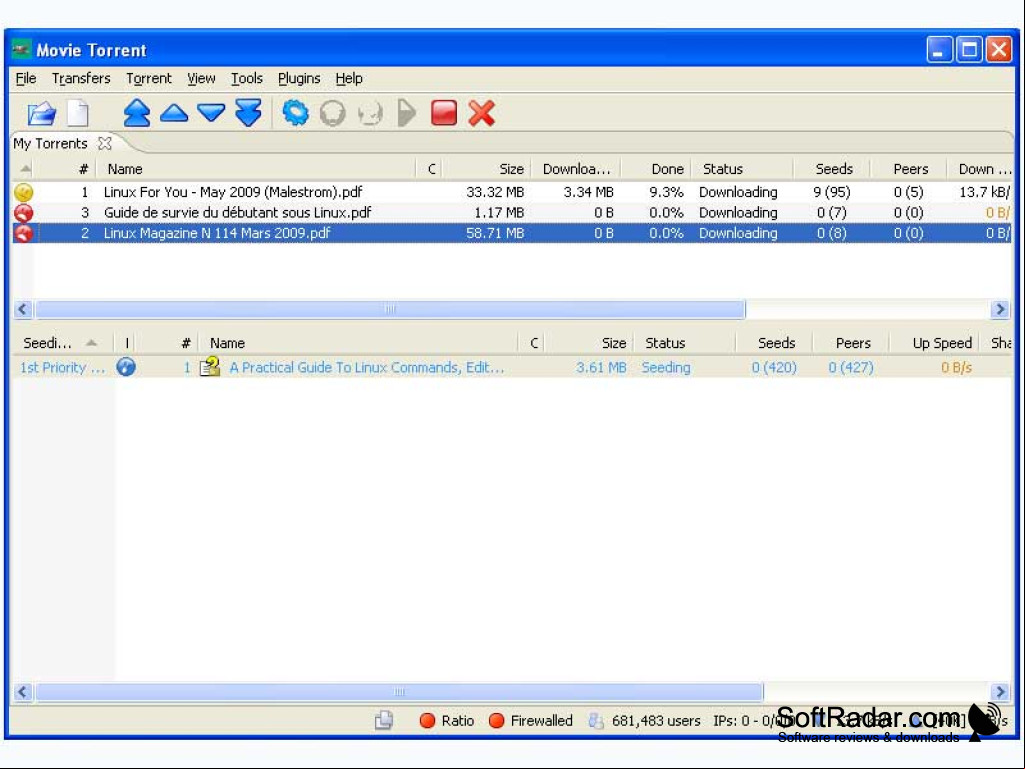
Task: Sort seeding list by Name header
Action: 358,343
